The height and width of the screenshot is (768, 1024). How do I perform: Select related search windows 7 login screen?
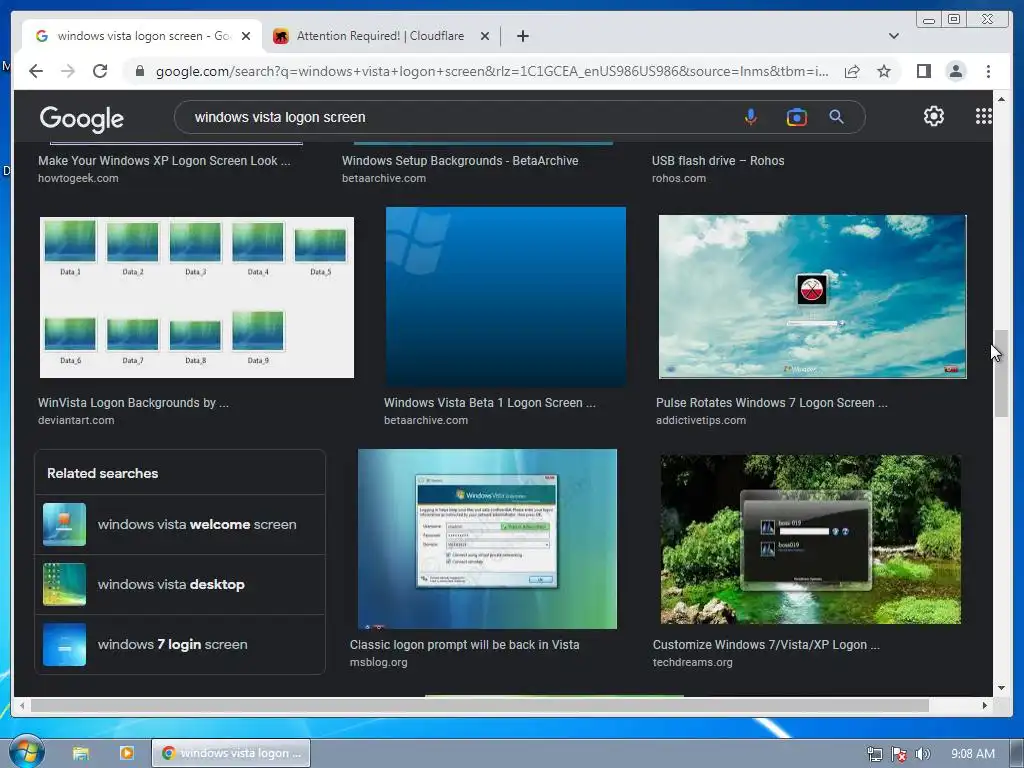coord(180,645)
